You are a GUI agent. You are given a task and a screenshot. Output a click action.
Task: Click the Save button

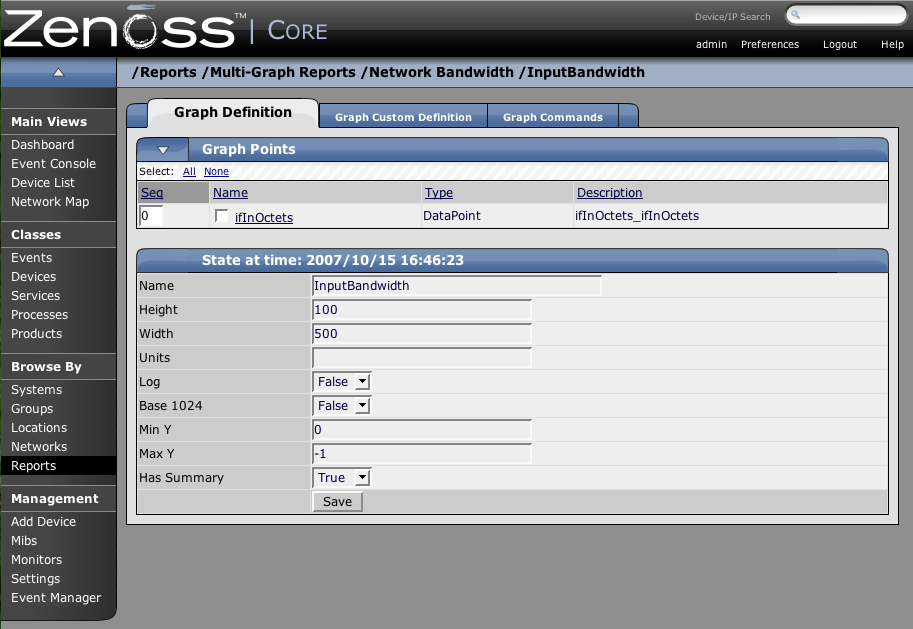(x=338, y=501)
